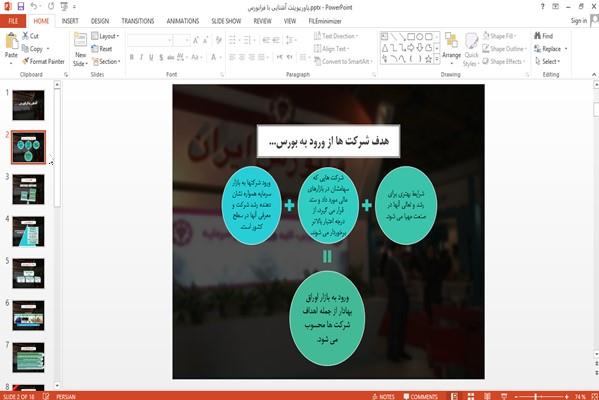Click the Redo icon in title bar
Viewport: 599px width, 400px height.
[51, 6]
